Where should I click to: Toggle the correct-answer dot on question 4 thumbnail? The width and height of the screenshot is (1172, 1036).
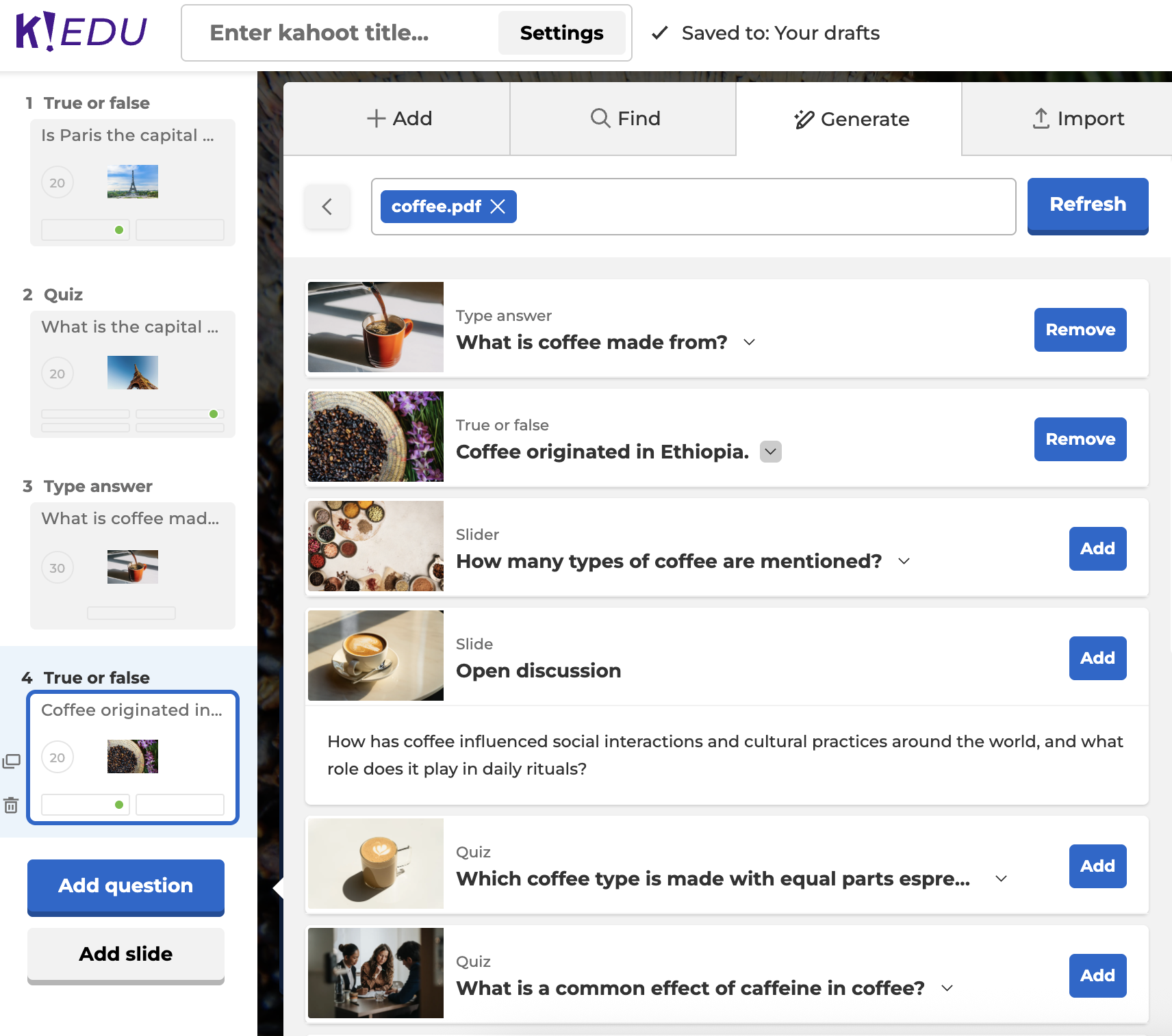pos(120,805)
